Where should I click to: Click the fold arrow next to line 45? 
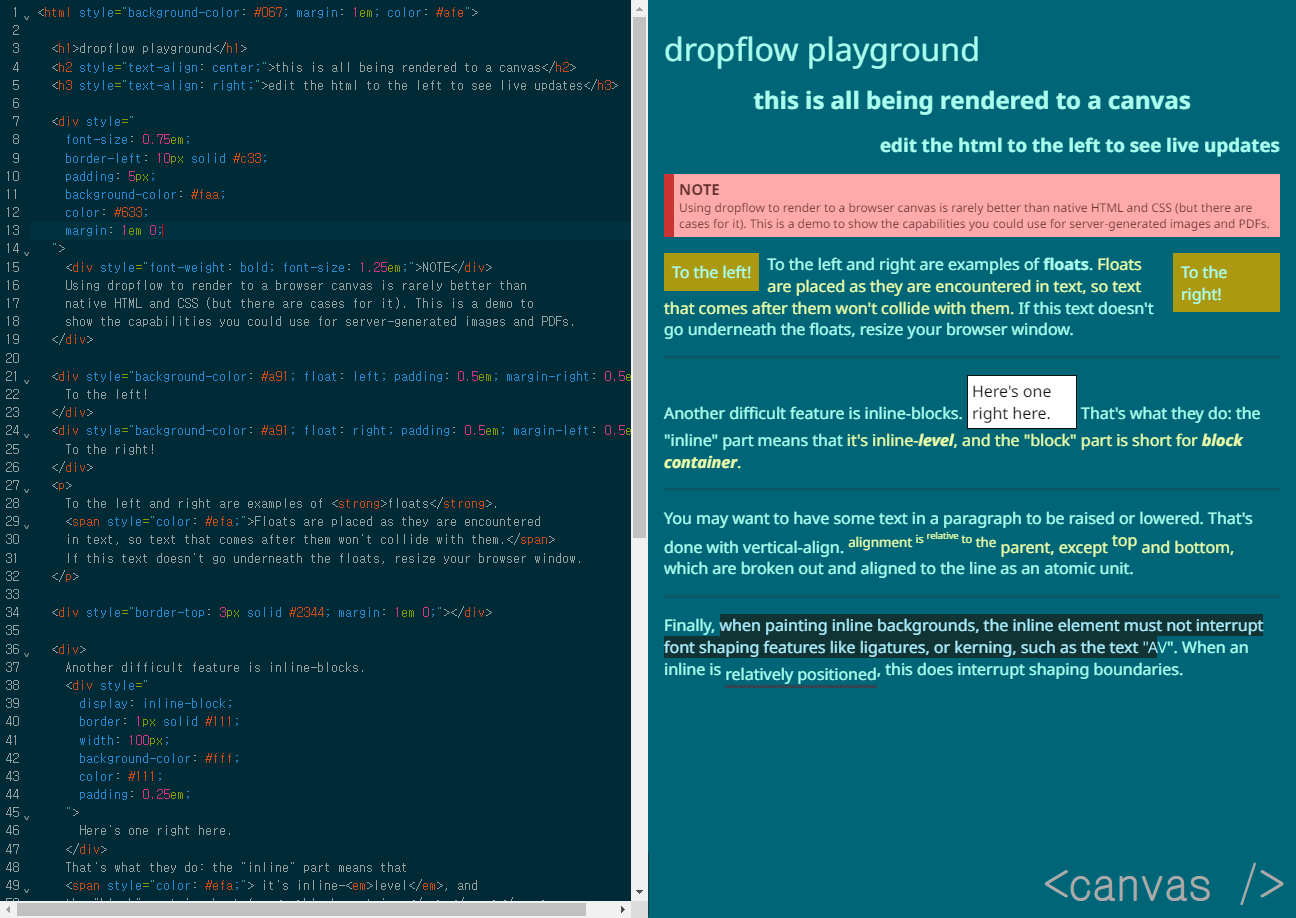(26, 813)
